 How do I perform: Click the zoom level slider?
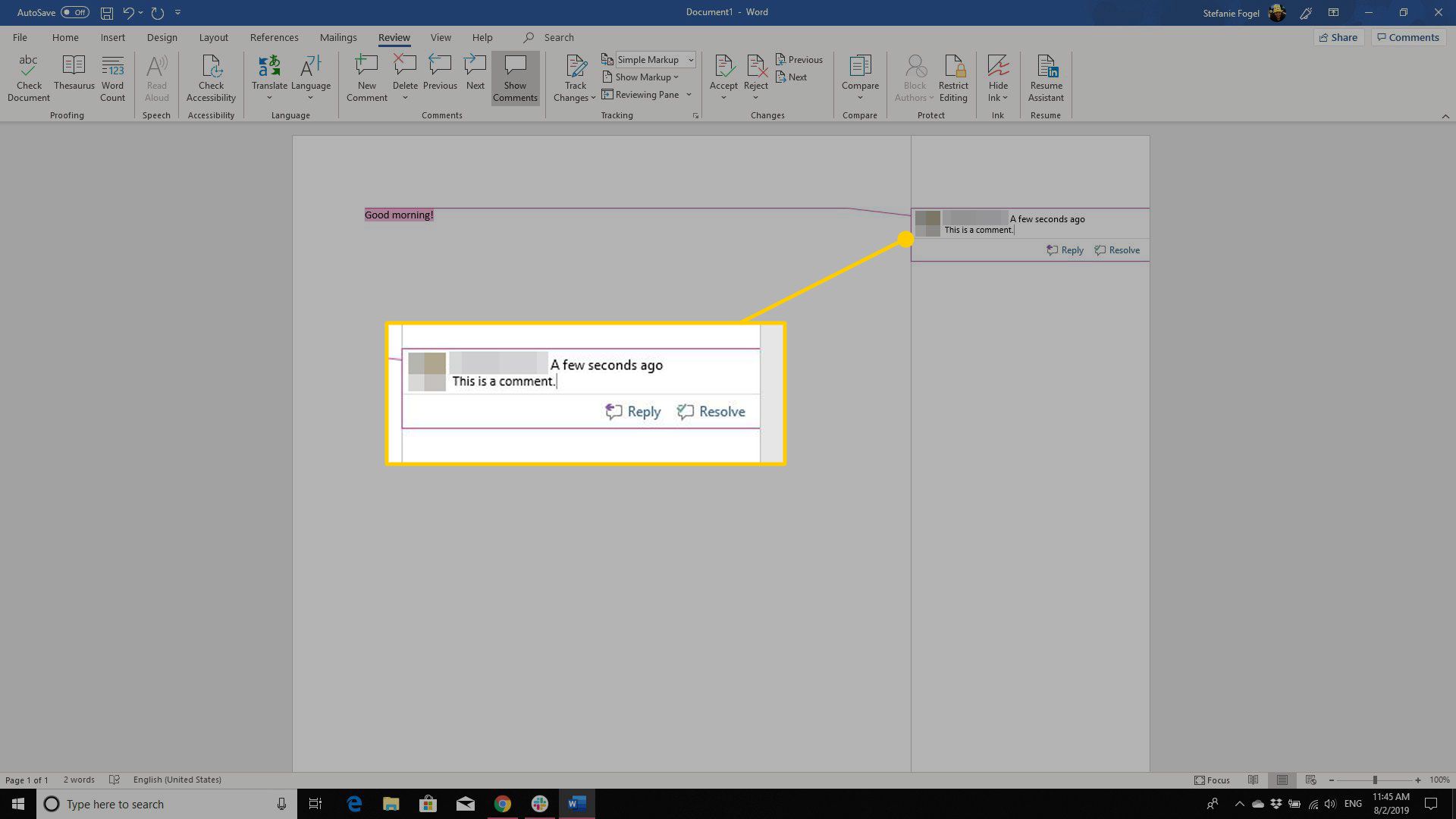(1375, 779)
